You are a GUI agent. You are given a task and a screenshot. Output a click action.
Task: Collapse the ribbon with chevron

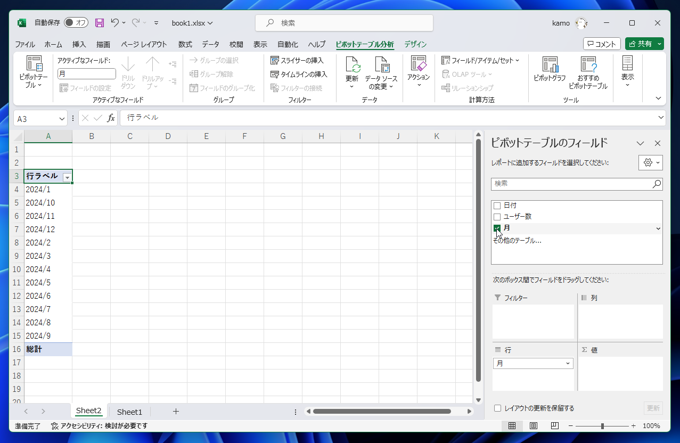(658, 98)
